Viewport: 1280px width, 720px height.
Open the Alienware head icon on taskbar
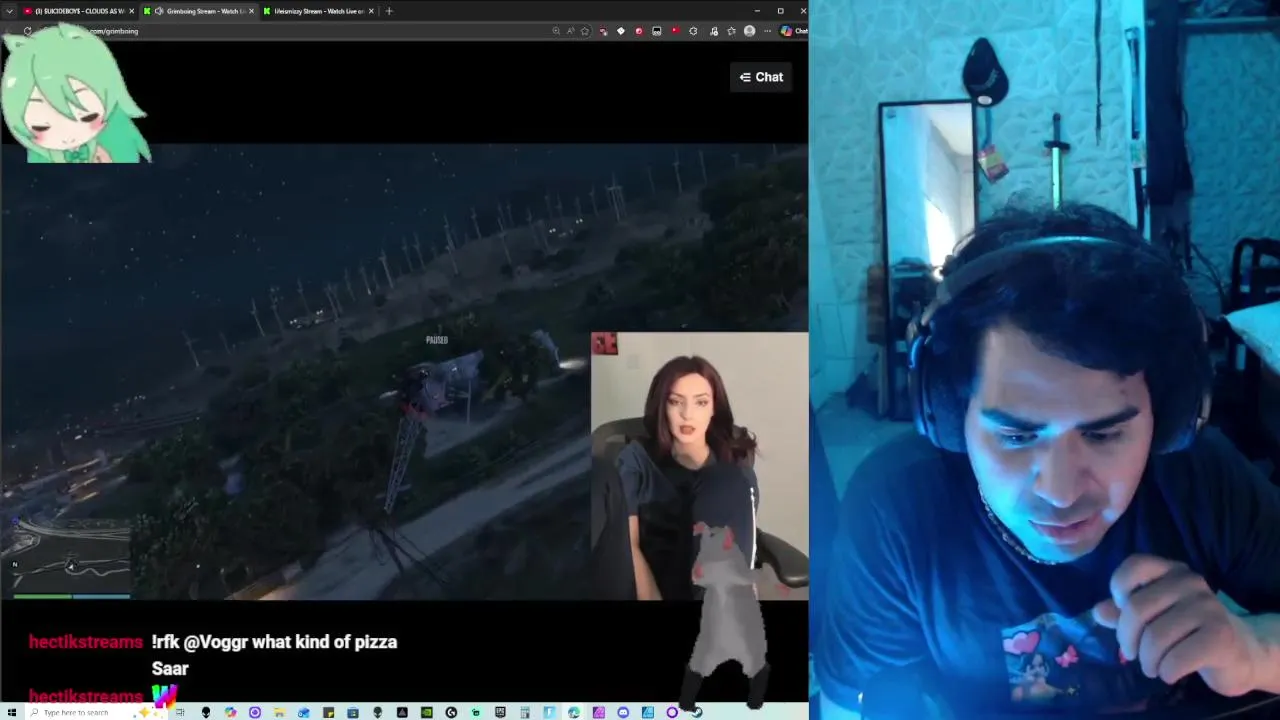206,712
